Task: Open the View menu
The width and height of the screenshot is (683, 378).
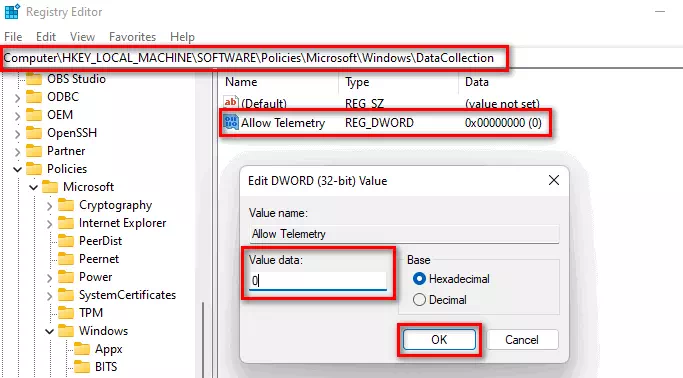Action: pyautogui.click(x=82, y=37)
